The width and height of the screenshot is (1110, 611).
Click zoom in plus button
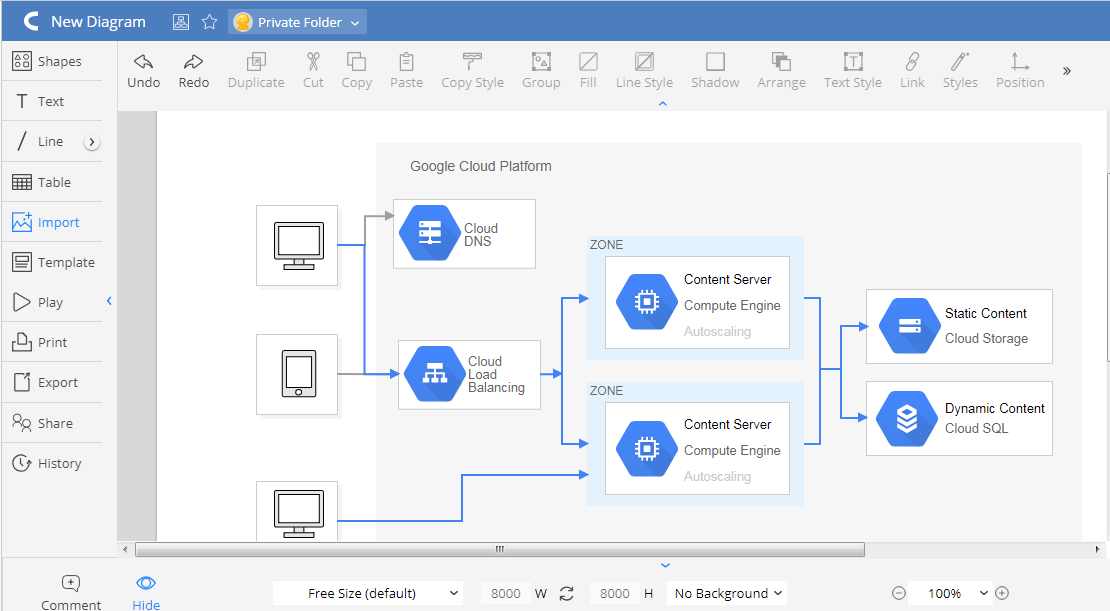point(1002,593)
